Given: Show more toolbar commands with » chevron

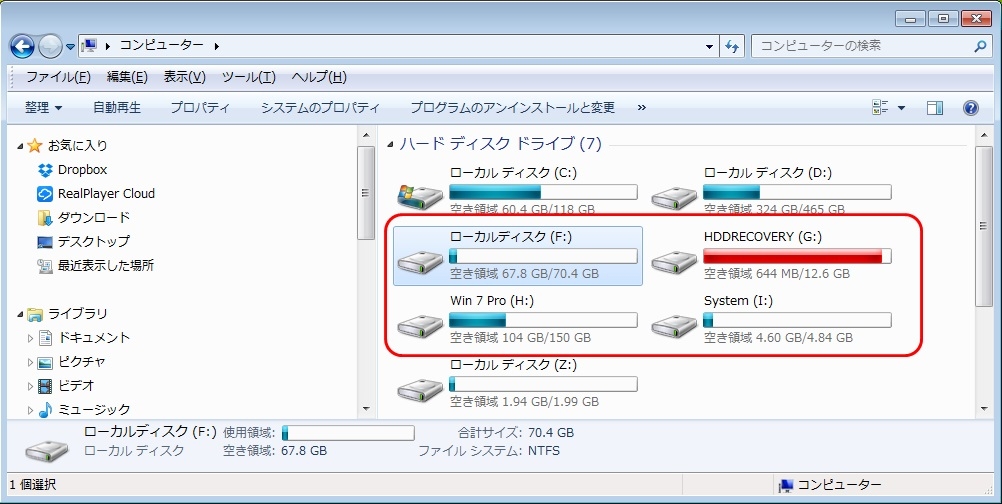Looking at the screenshot, I should pyautogui.click(x=642, y=108).
